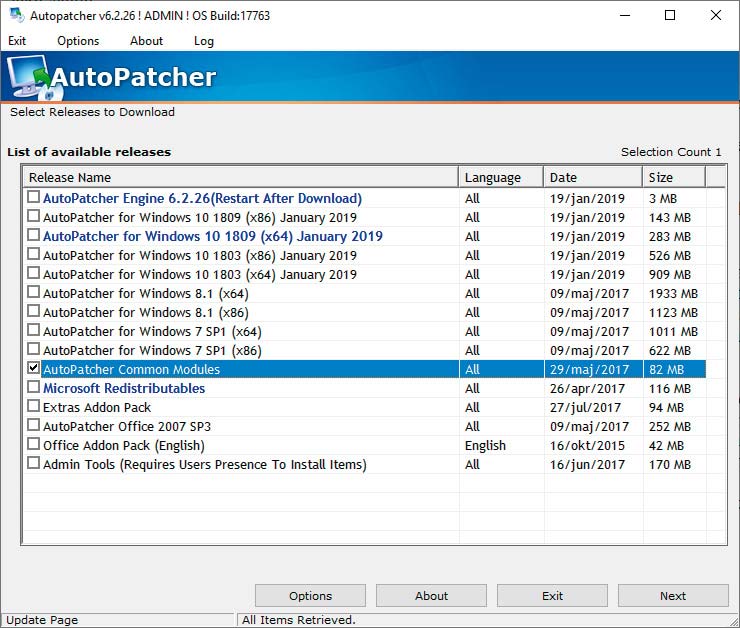Click the Options button at bottom
The width and height of the screenshot is (740, 628).
[x=311, y=596]
